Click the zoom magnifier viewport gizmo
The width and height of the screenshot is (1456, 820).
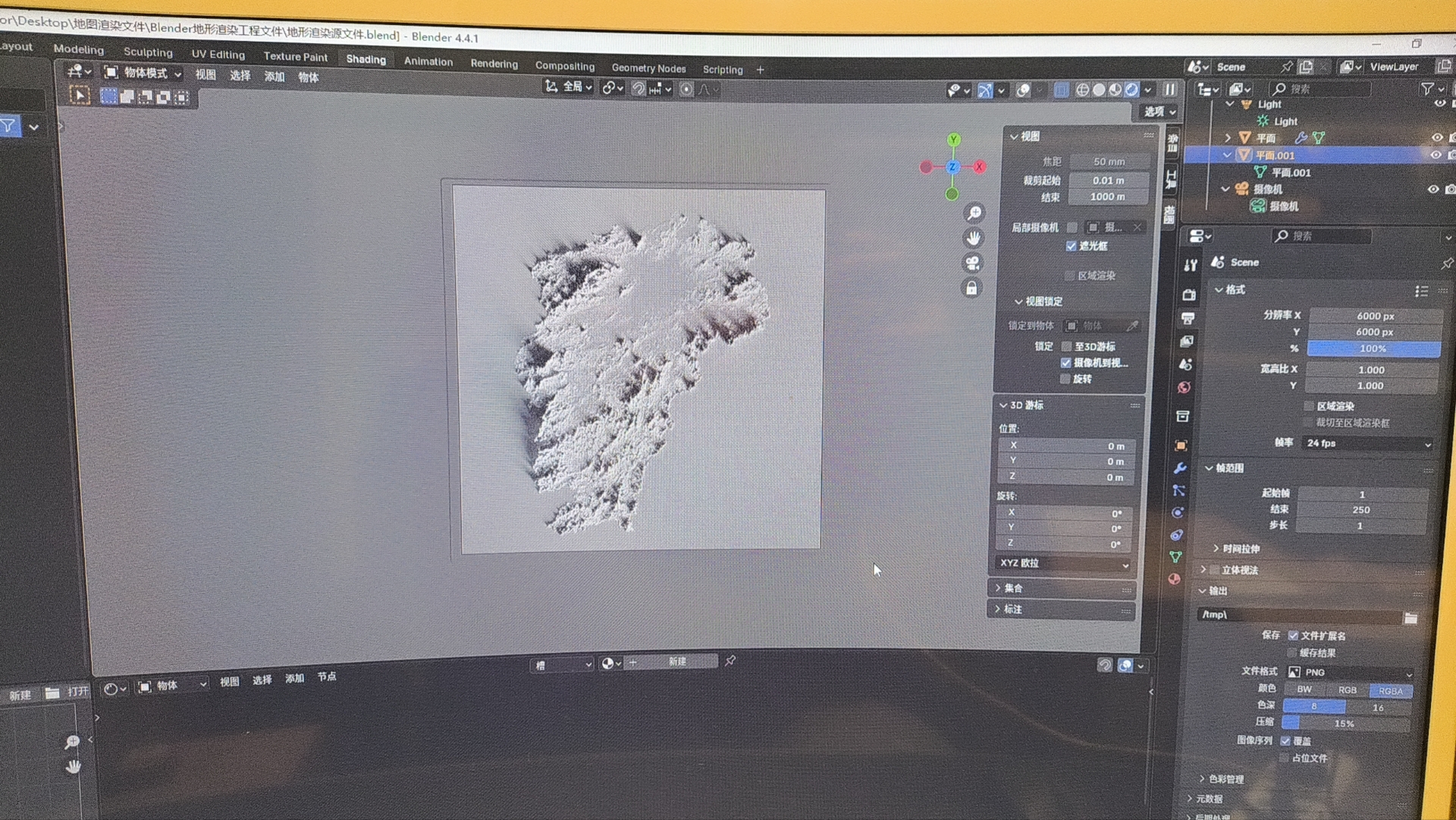tap(974, 213)
